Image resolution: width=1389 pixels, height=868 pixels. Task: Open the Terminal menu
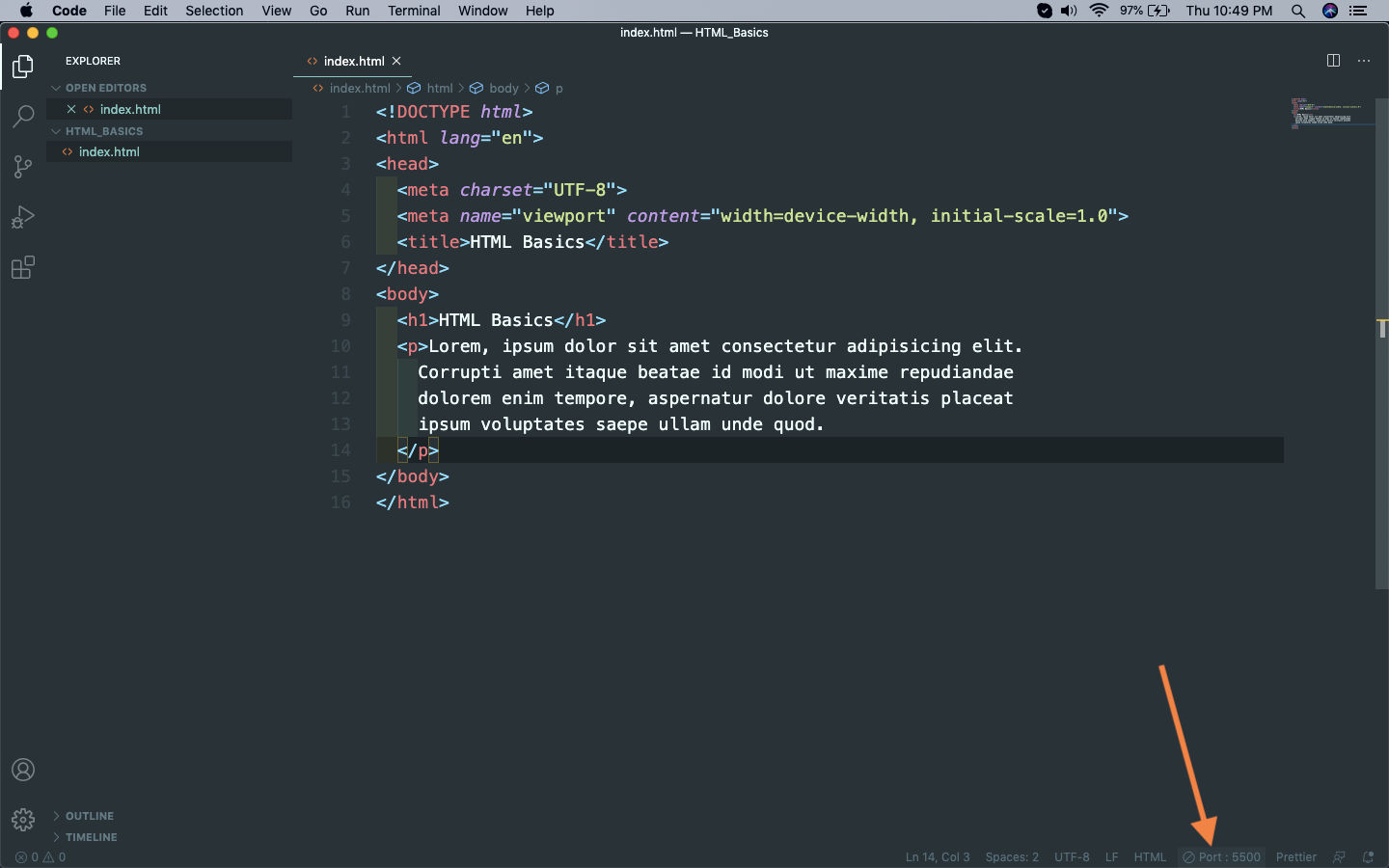click(414, 11)
